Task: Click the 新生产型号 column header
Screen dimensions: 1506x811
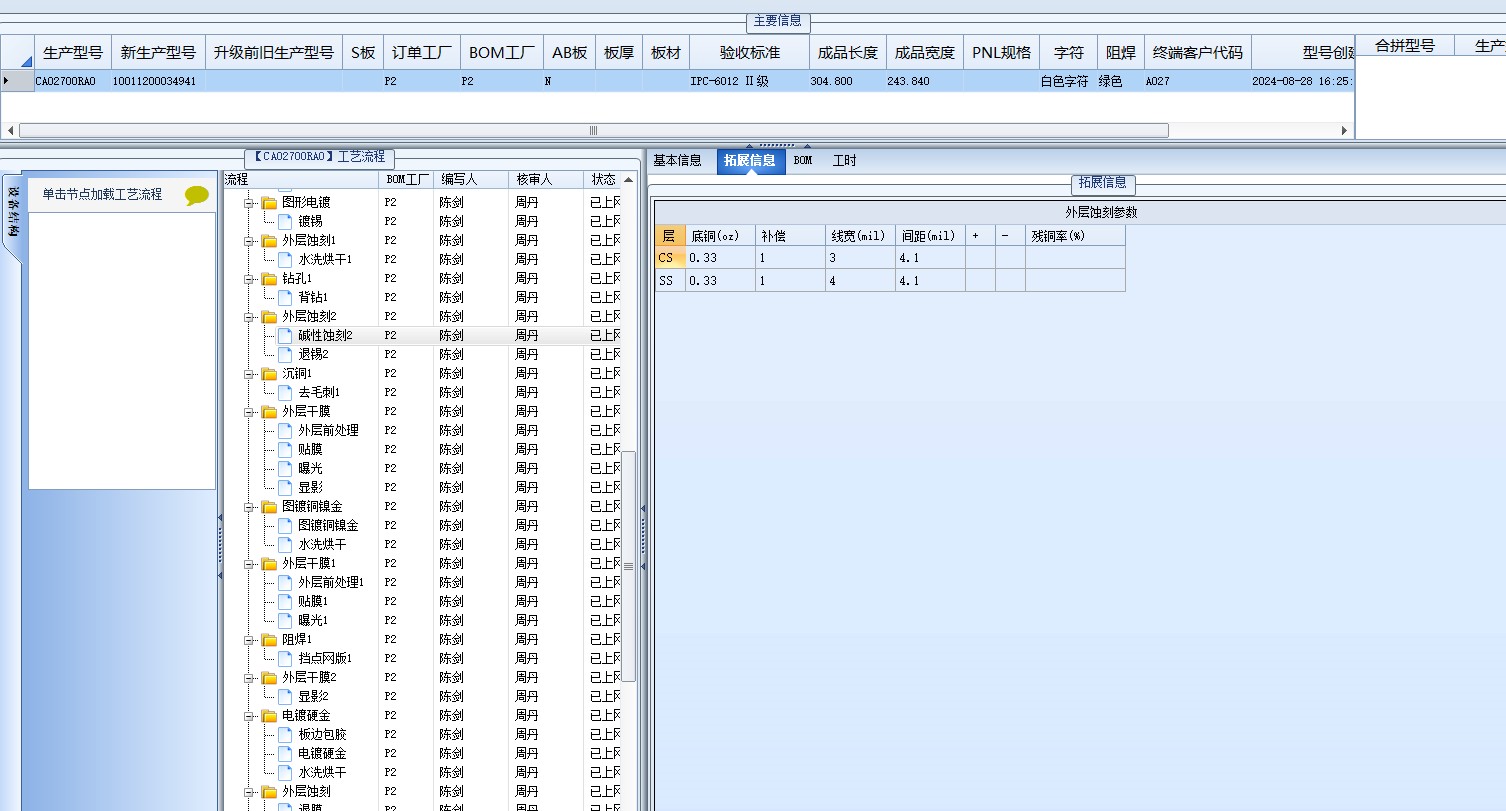Action: tap(158, 53)
